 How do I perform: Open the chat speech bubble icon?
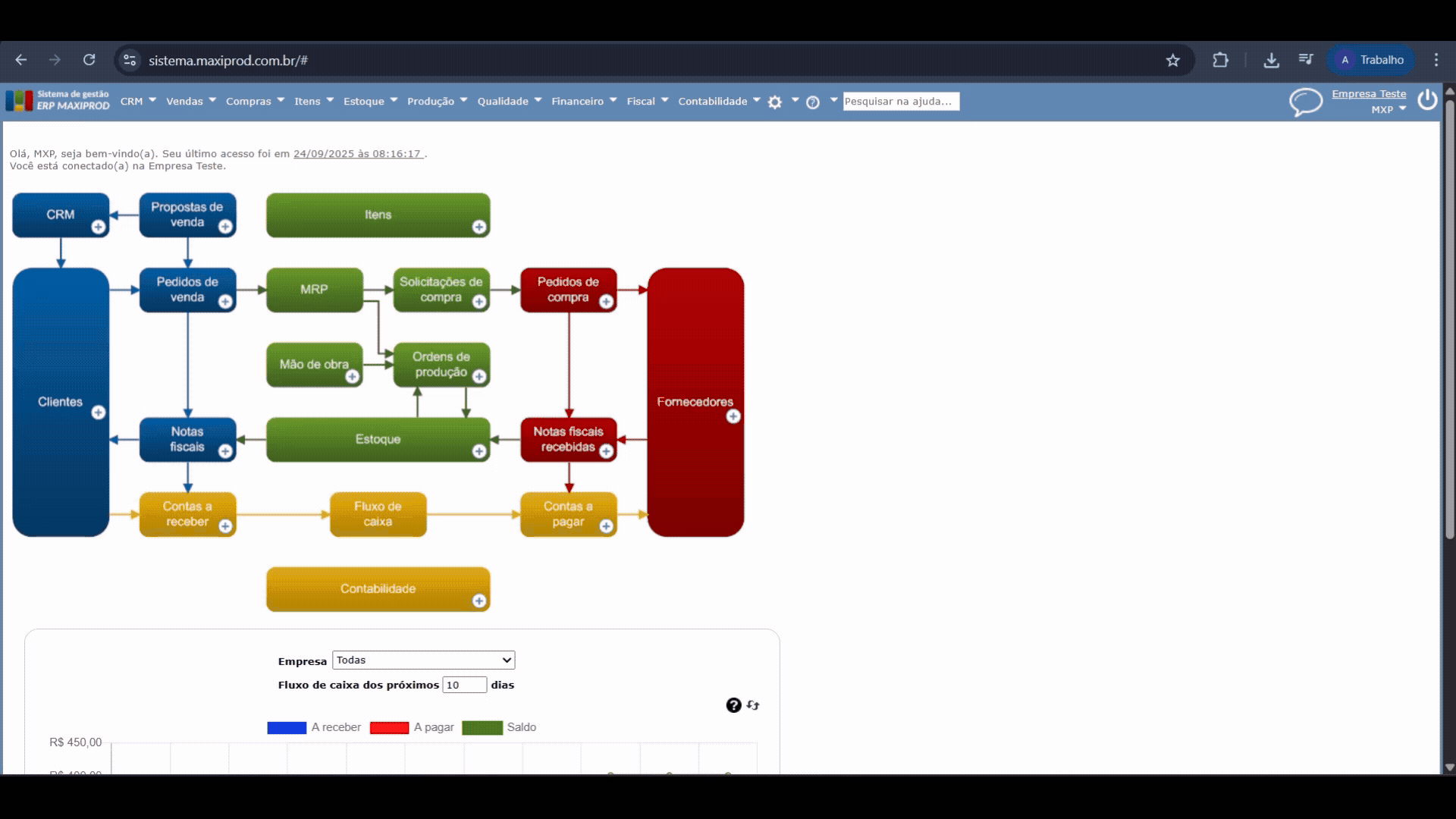pyautogui.click(x=1305, y=102)
